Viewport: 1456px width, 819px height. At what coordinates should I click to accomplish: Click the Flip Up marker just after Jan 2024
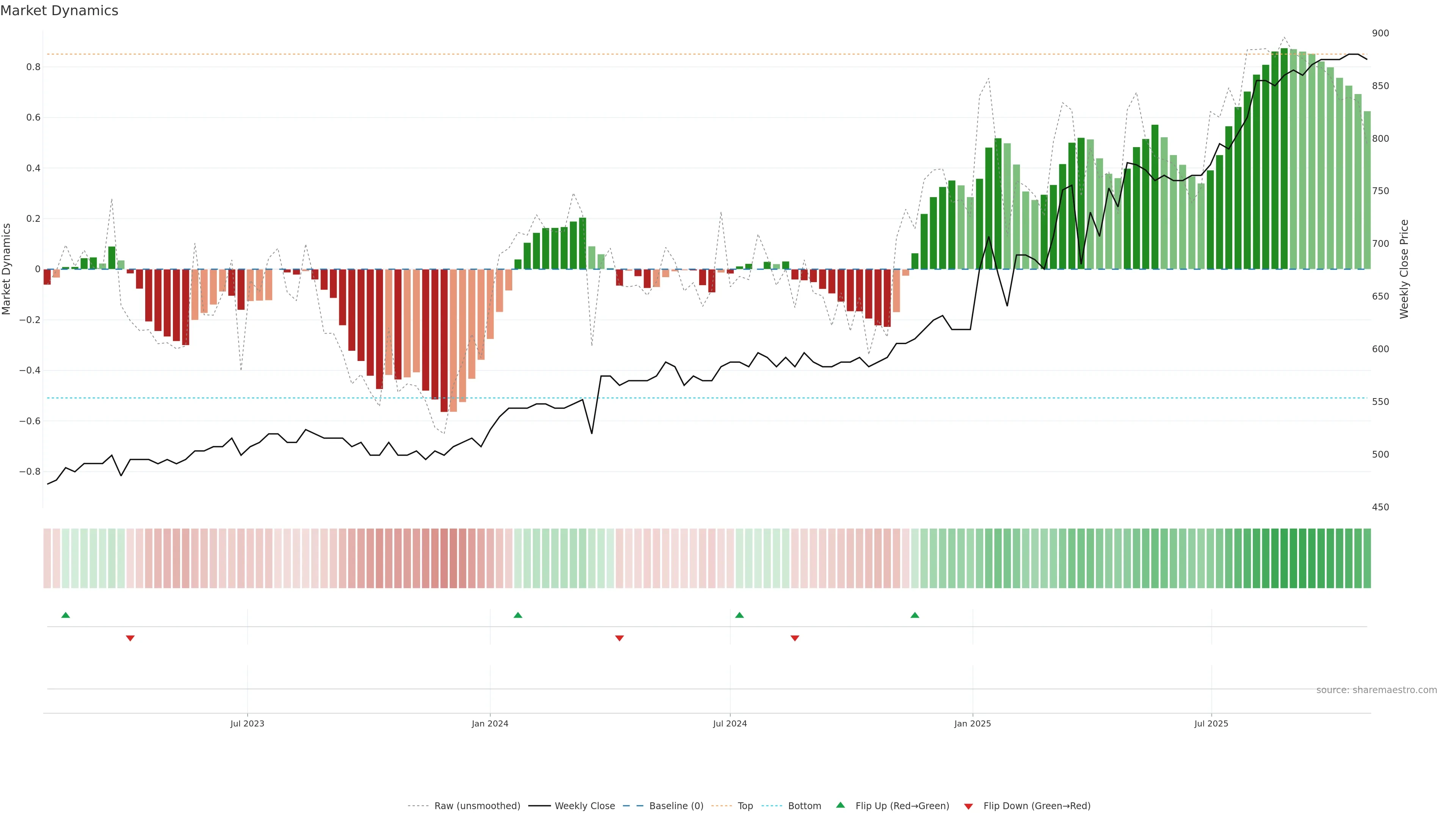pyautogui.click(x=518, y=615)
